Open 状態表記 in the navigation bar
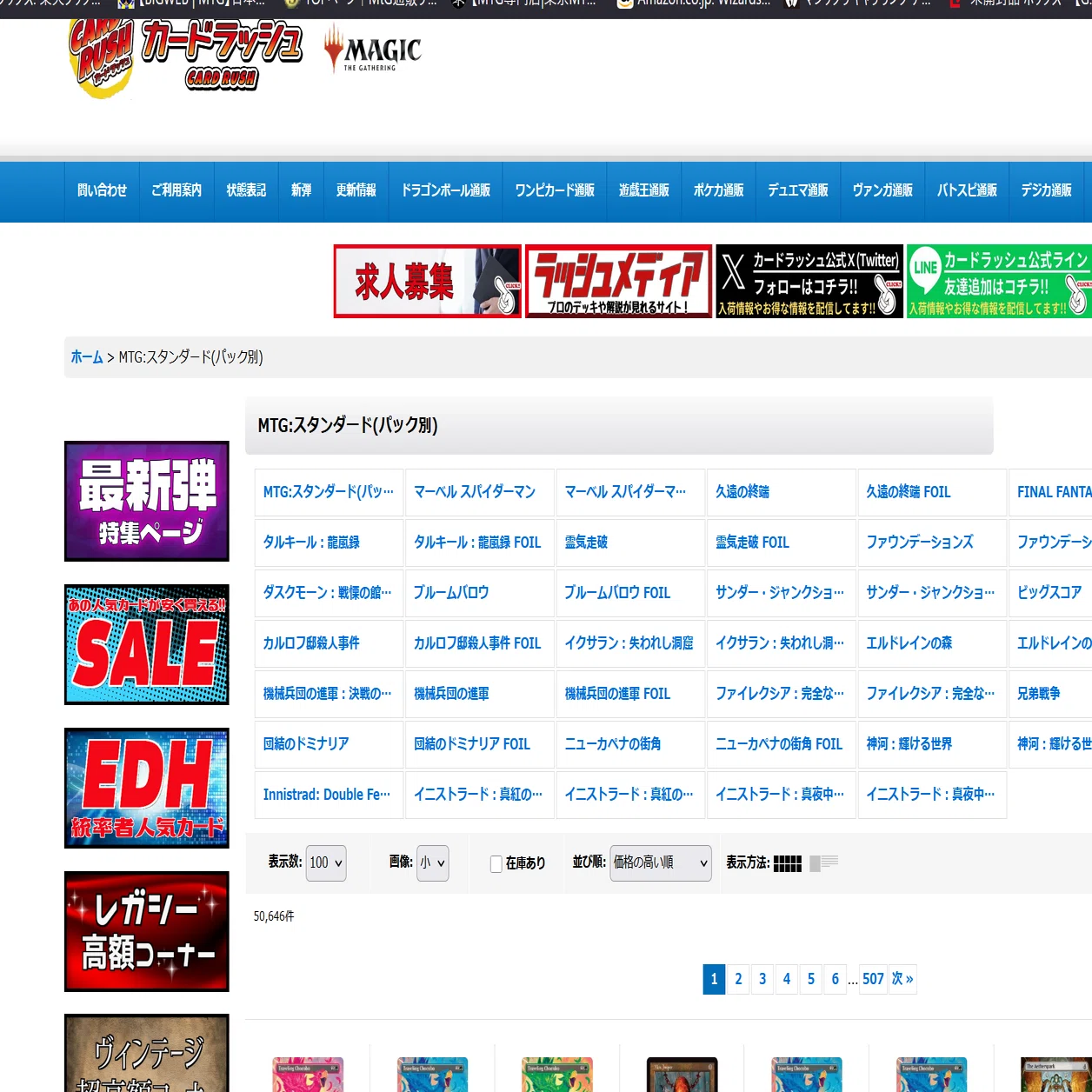This screenshot has height=1092, width=1092. click(246, 190)
